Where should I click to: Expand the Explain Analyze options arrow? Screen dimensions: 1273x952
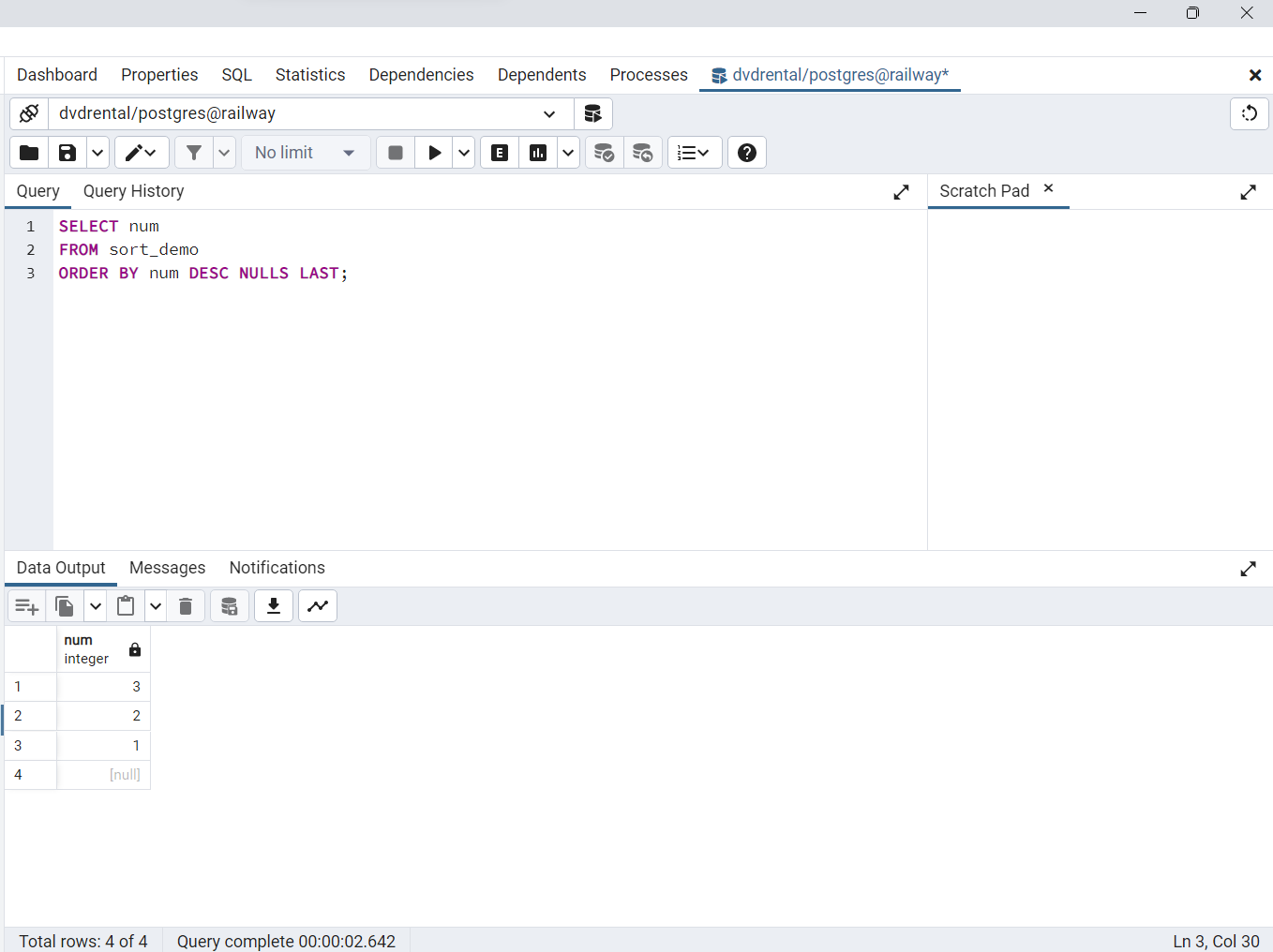click(x=568, y=153)
